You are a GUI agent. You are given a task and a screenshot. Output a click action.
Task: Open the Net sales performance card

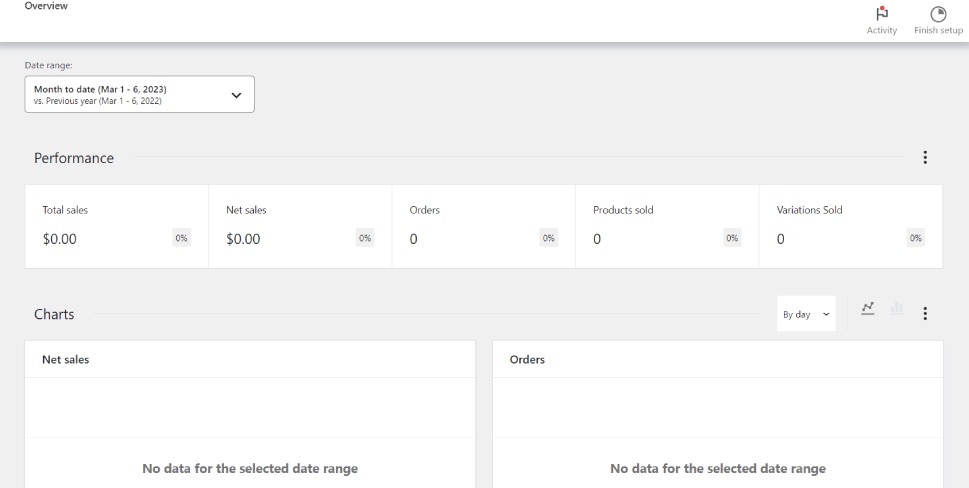300,226
